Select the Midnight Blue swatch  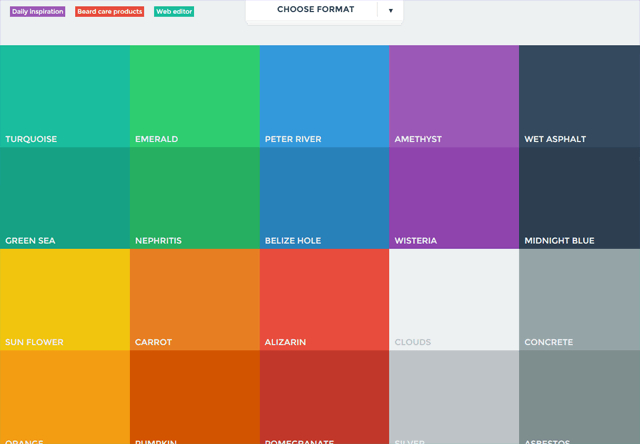click(580, 198)
